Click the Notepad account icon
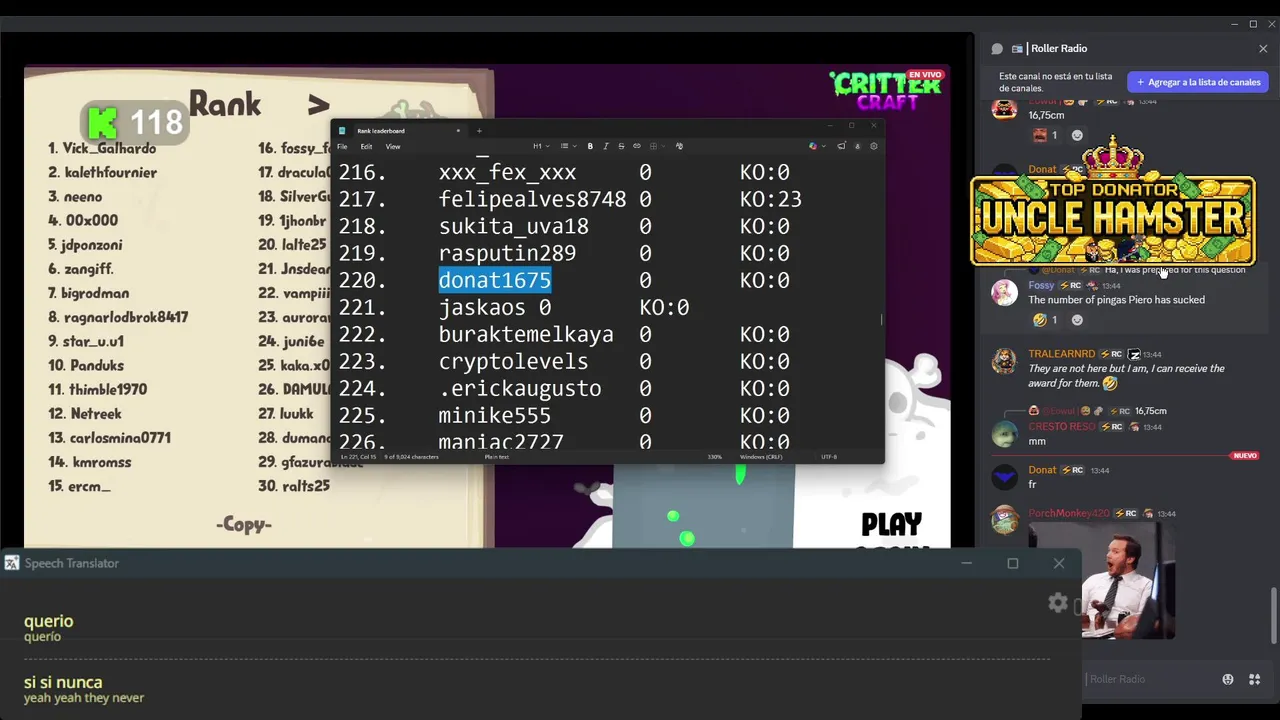1280x720 pixels. pos(857,146)
